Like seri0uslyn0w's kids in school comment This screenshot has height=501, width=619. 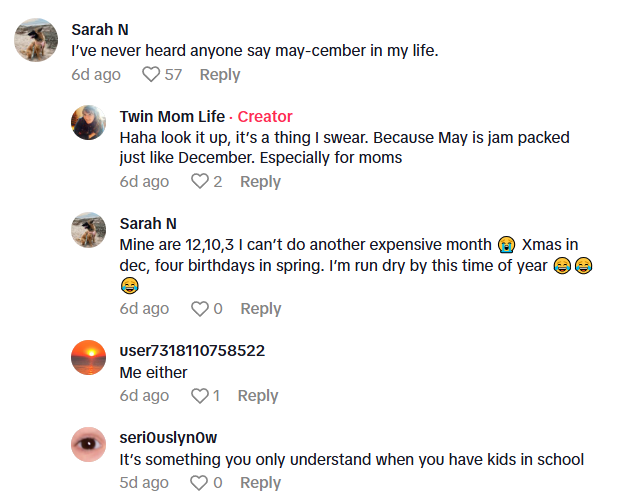point(199,483)
